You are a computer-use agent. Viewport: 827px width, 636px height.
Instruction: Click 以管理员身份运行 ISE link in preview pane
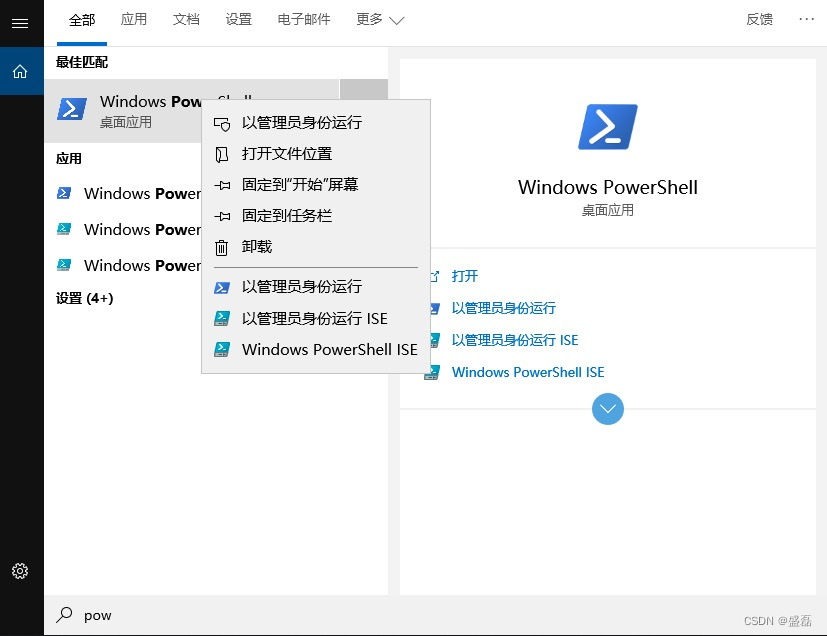click(x=515, y=340)
